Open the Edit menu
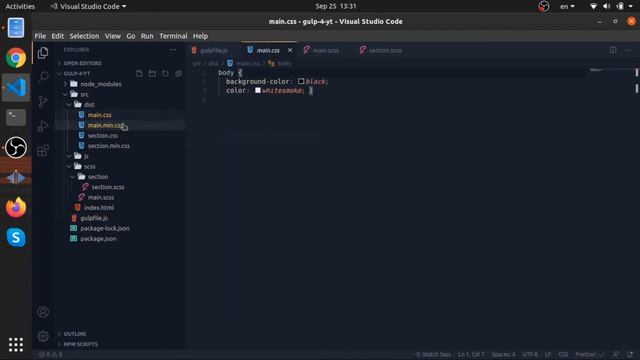The width and height of the screenshot is (640, 360). pos(58,36)
